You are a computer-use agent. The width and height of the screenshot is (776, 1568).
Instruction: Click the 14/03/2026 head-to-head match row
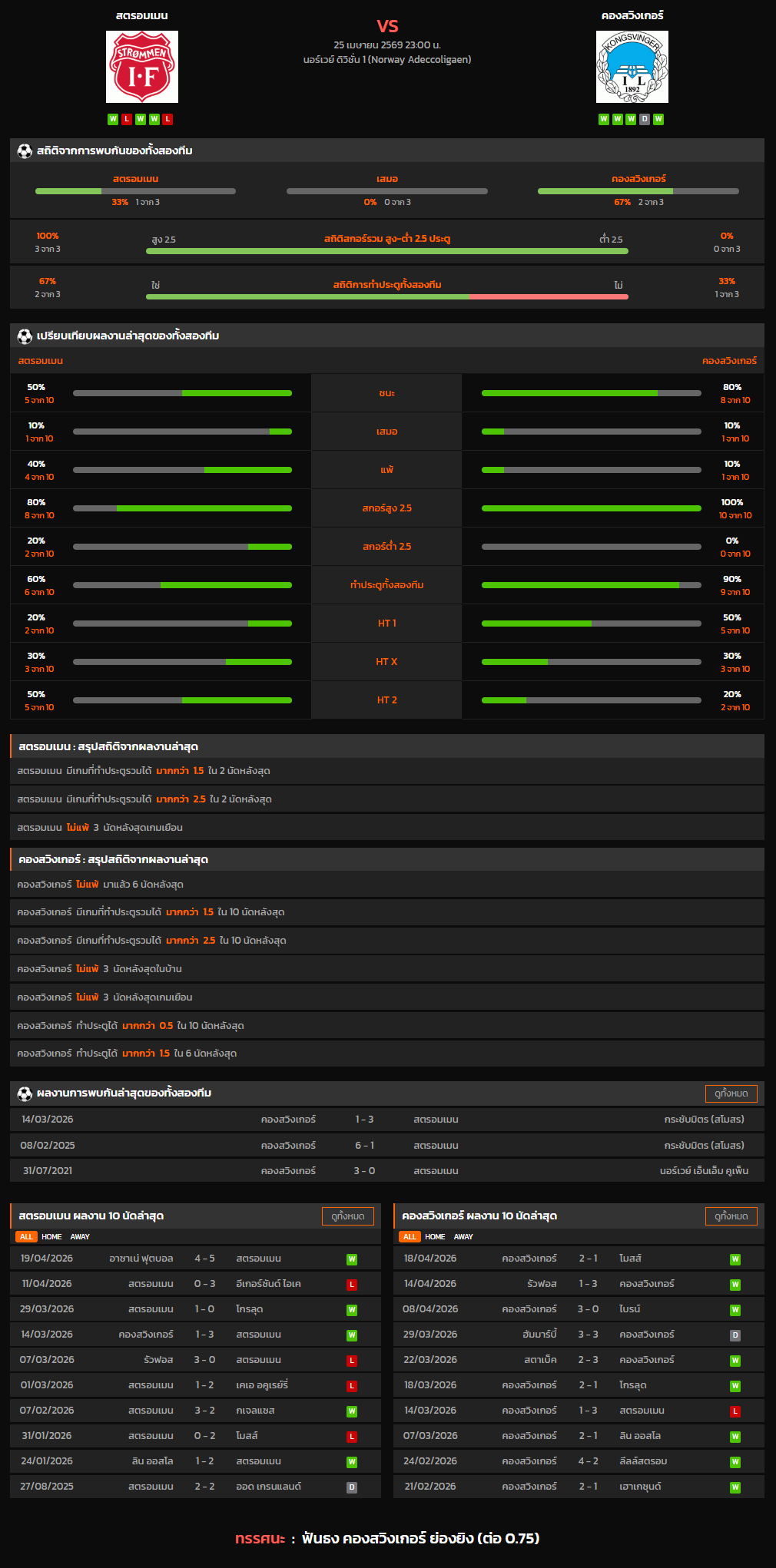pos(387,1120)
